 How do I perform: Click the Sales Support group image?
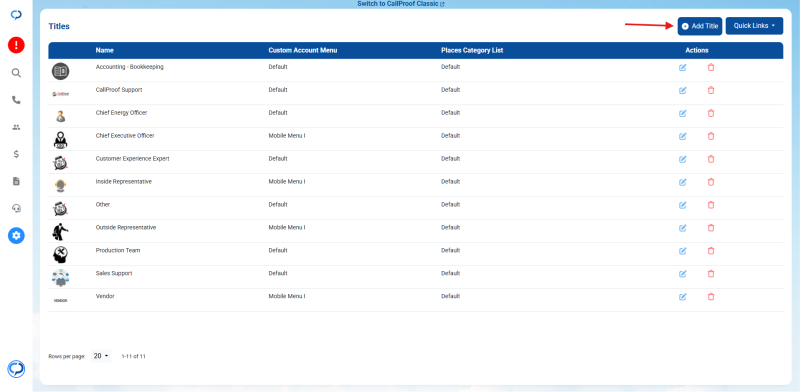point(60,278)
